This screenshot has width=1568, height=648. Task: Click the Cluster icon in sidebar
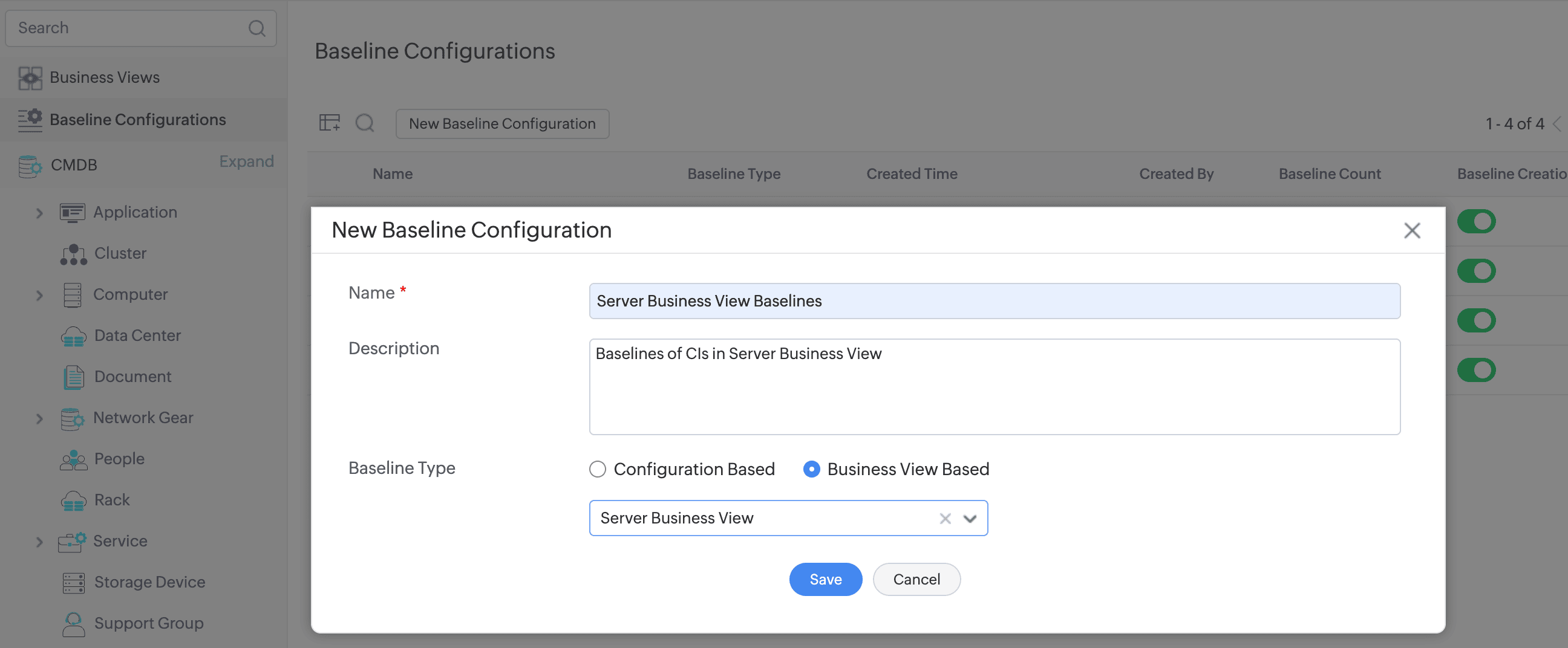[x=73, y=254]
